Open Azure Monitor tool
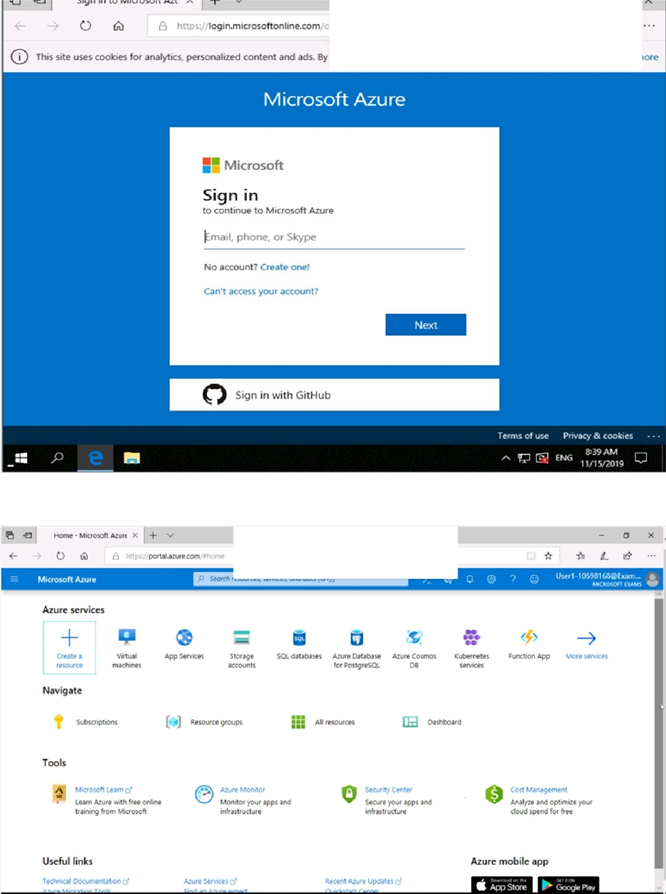666x894 pixels. tap(242, 790)
